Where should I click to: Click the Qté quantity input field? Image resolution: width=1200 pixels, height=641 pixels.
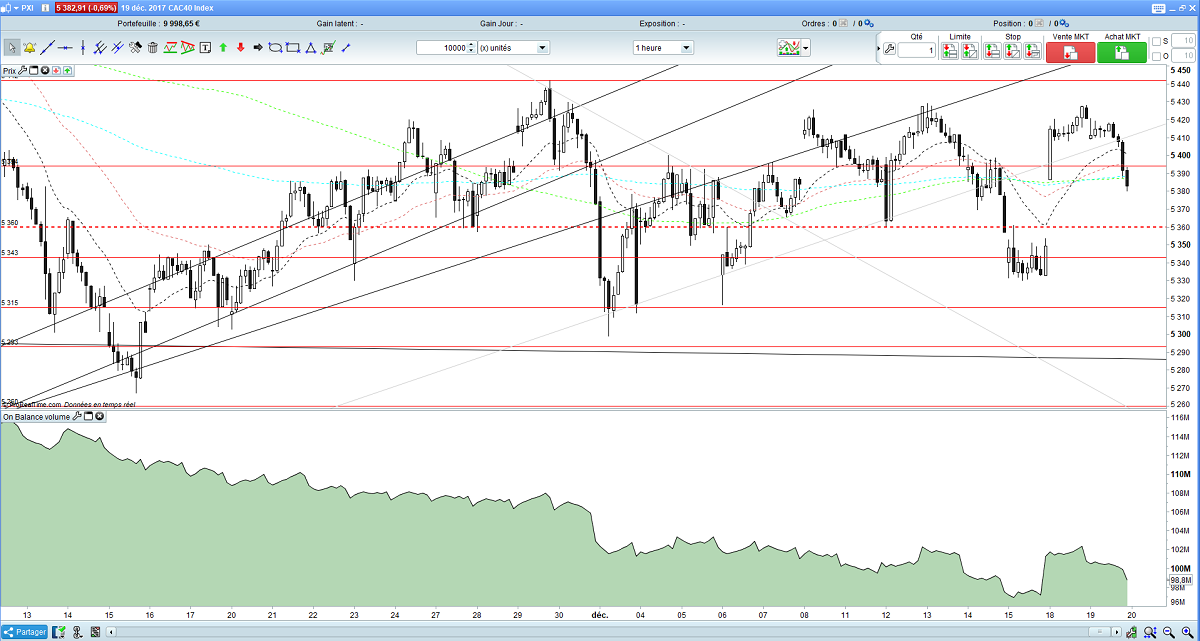tap(917, 50)
